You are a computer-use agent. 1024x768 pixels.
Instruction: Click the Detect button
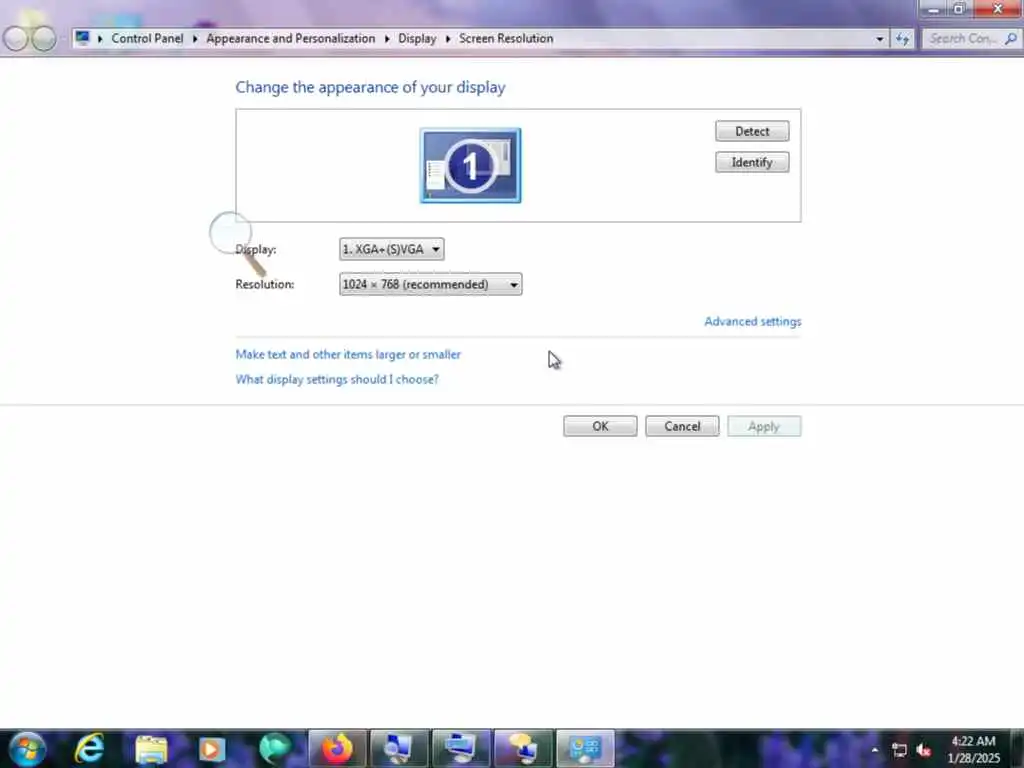coord(752,131)
